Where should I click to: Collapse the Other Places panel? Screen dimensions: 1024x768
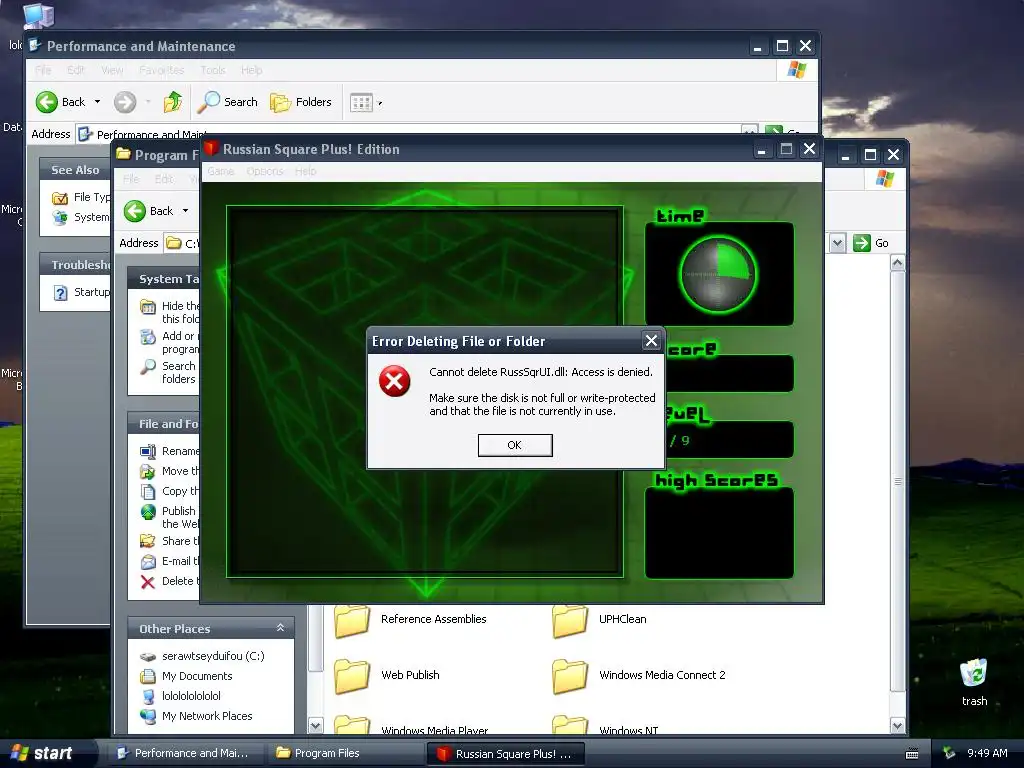[x=280, y=628]
